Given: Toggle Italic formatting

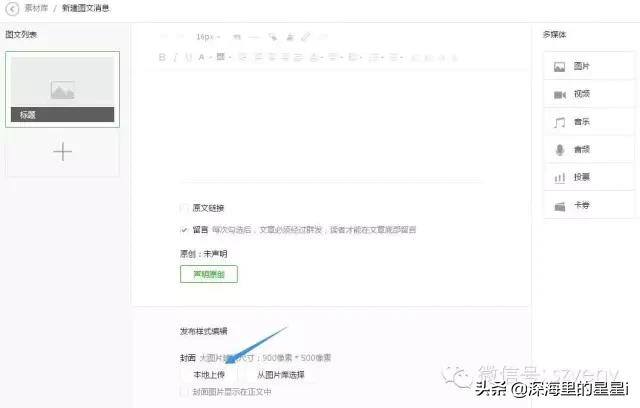Looking at the screenshot, I should click(176, 58).
